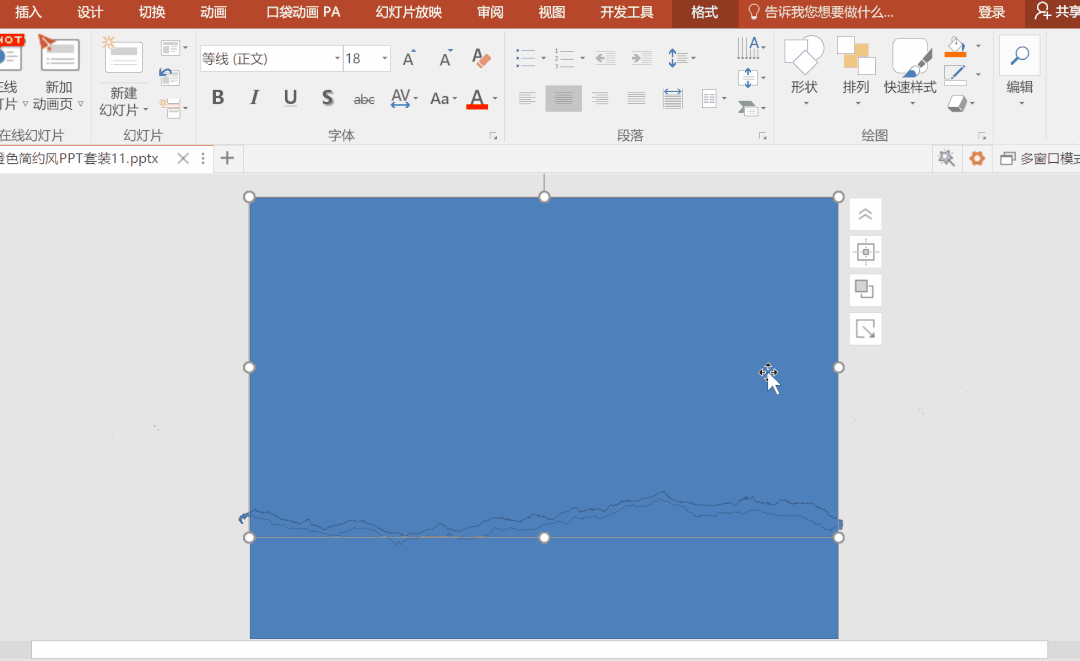Open Transitions 切换 ribbon tab
The width and height of the screenshot is (1080, 661).
tap(152, 12)
